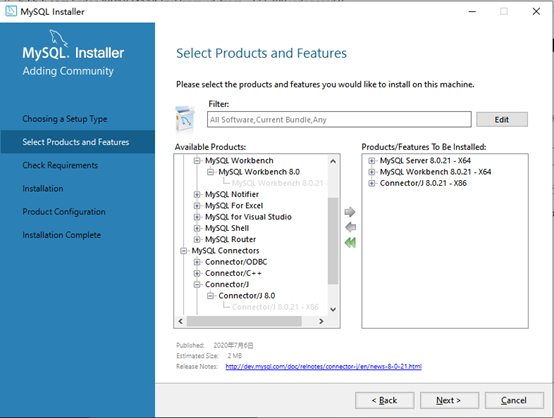Select MySQL For Excel in the tree
This screenshot has width=554, height=418.
tap(234, 206)
